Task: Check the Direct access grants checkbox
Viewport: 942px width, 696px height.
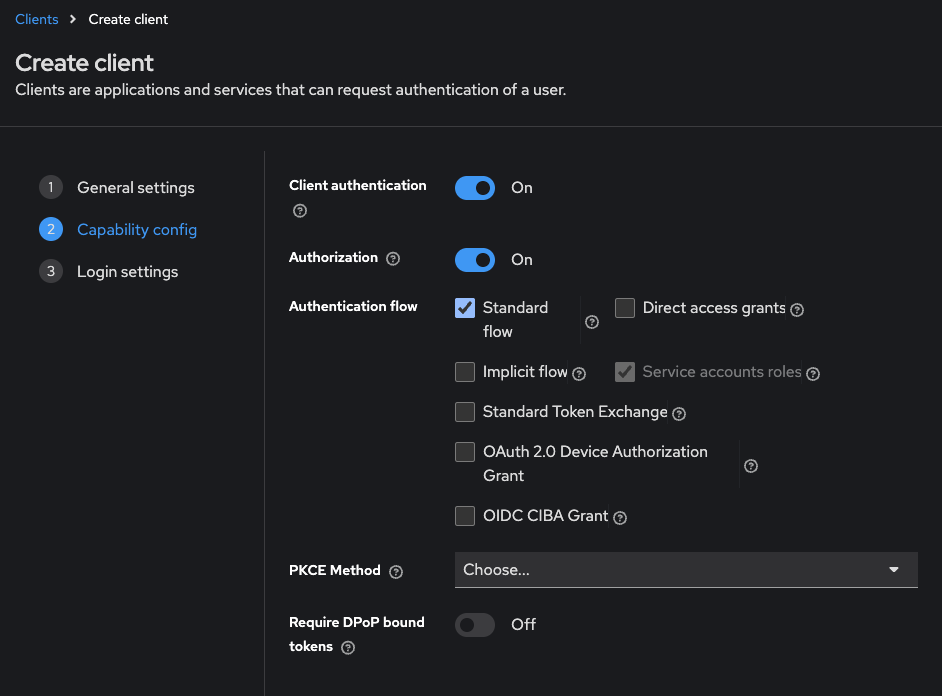Action: click(625, 308)
